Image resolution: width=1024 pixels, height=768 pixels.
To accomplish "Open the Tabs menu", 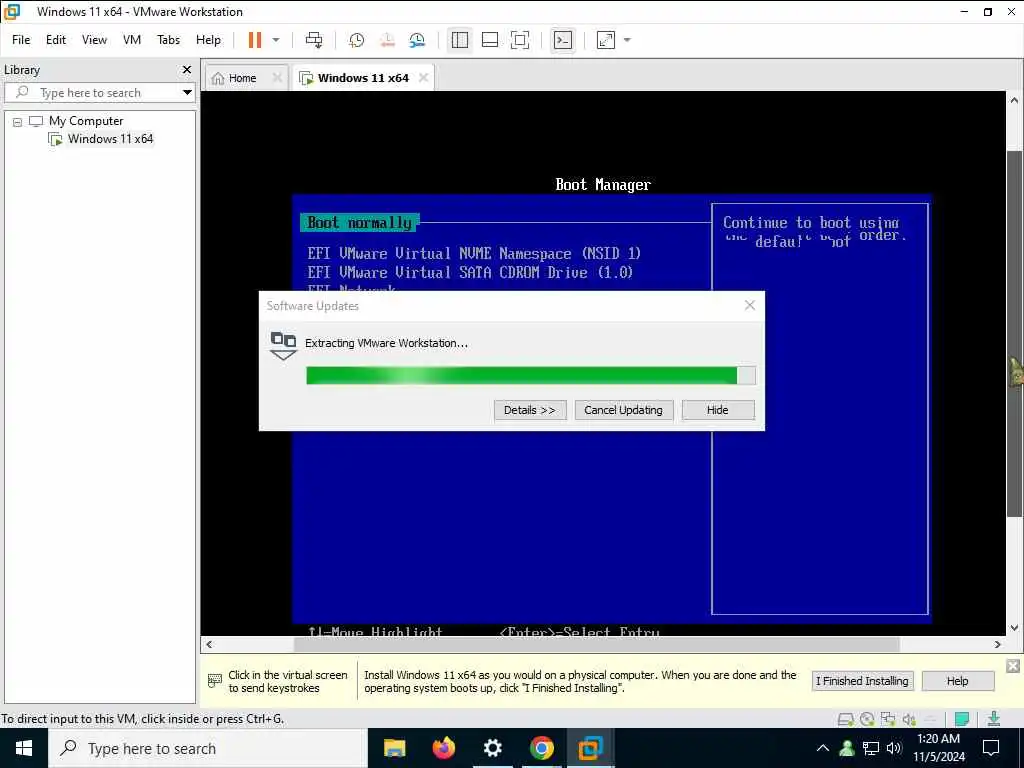I will 168,40.
